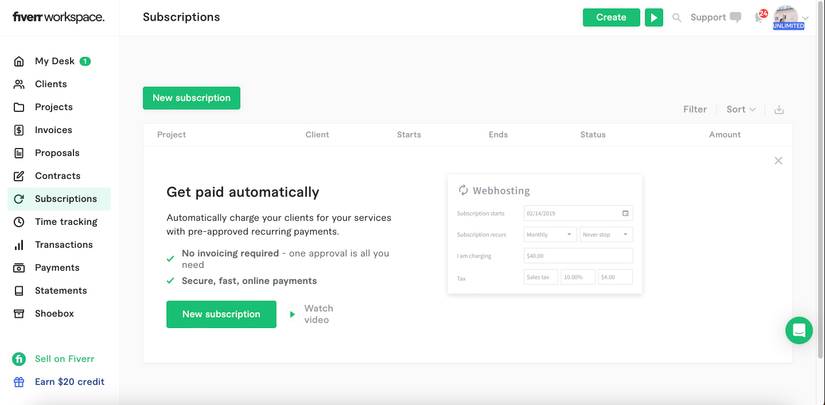The image size is (825, 405).
Task: Click the Status column header
Action: [x=593, y=135]
